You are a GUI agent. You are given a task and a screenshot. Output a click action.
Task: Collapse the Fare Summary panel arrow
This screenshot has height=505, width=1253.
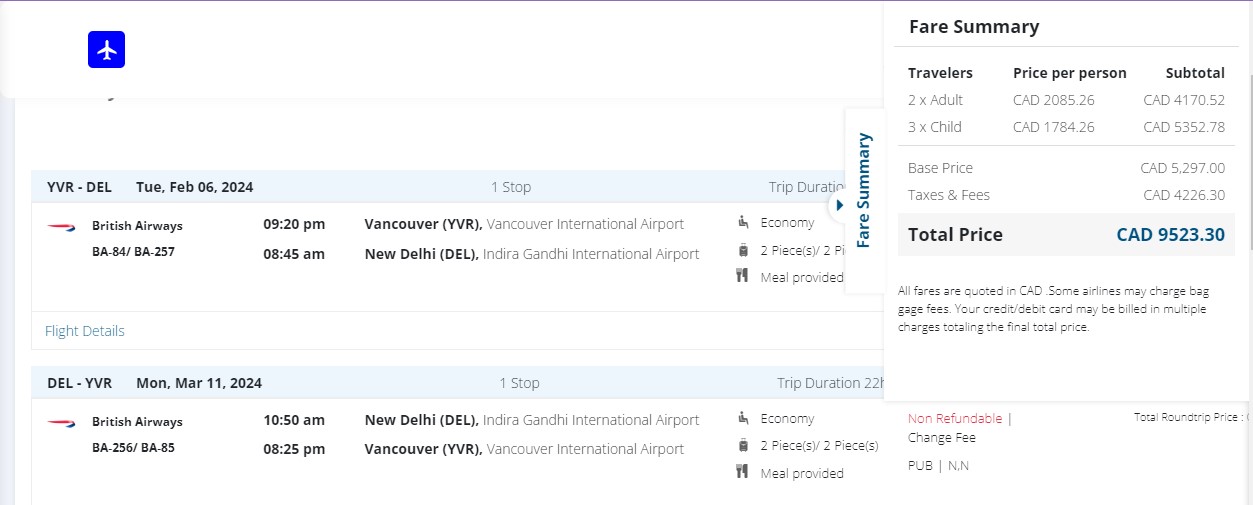(x=839, y=205)
